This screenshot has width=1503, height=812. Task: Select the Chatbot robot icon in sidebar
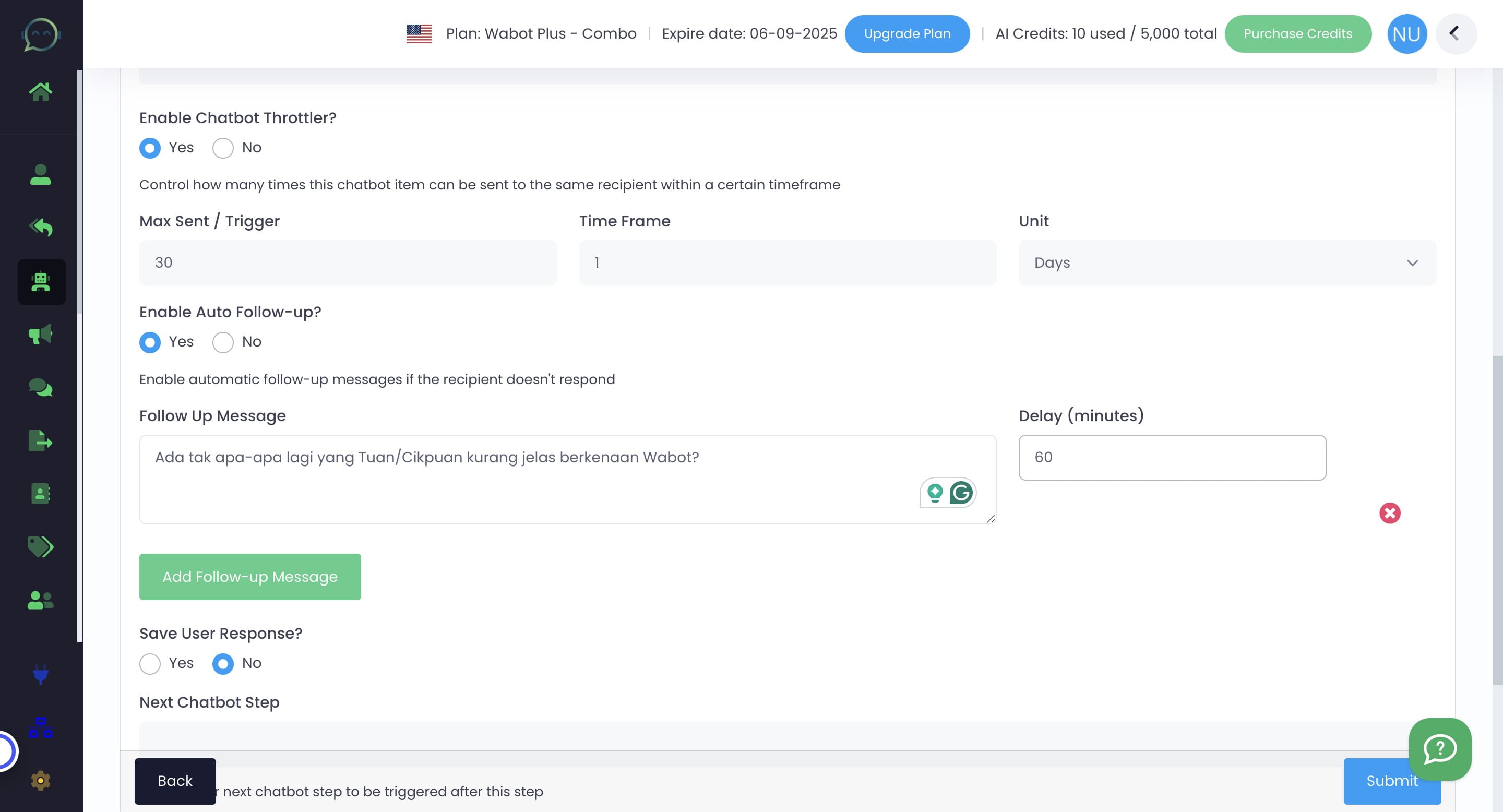[x=41, y=282]
